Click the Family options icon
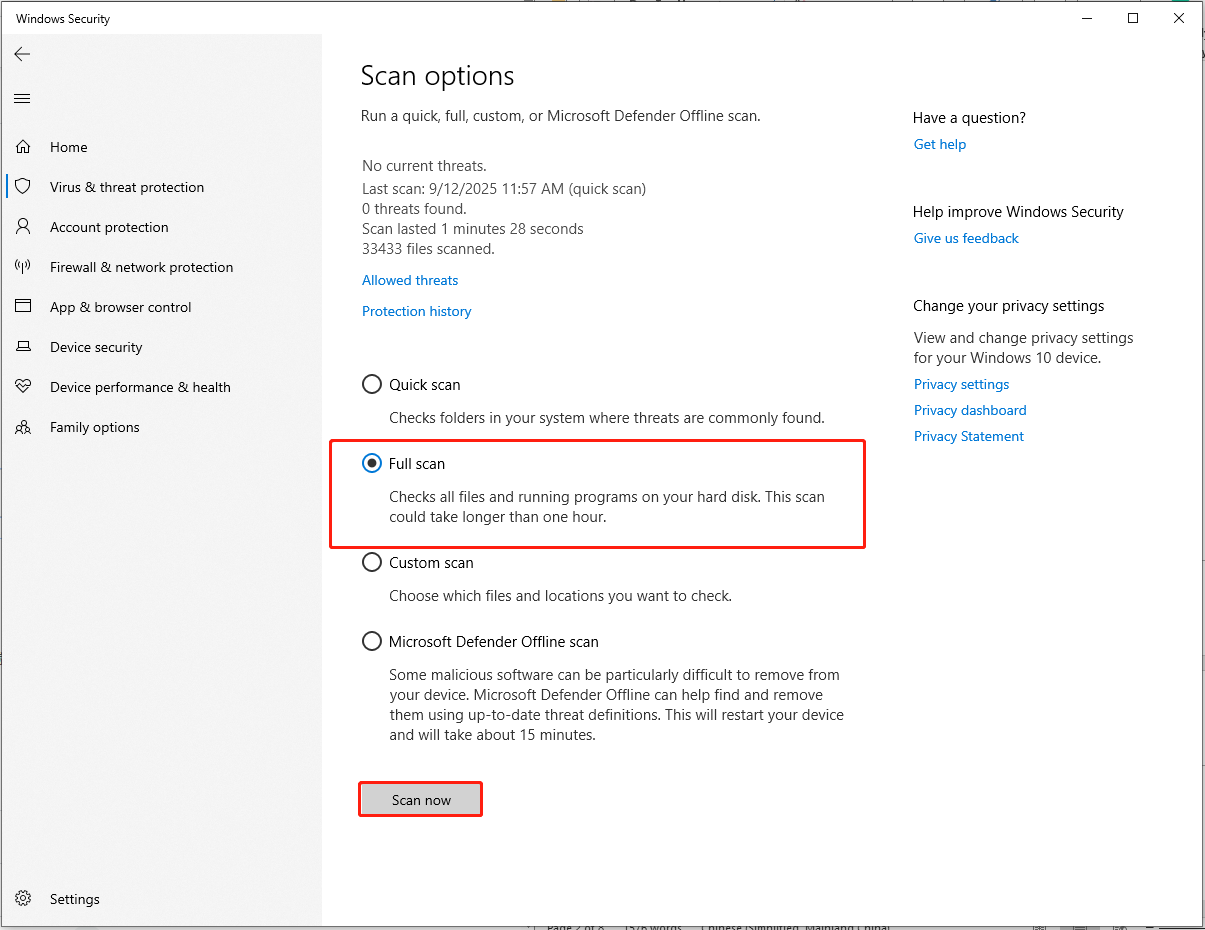Screen dimensions: 1205x930 click(x=22, y=427)
